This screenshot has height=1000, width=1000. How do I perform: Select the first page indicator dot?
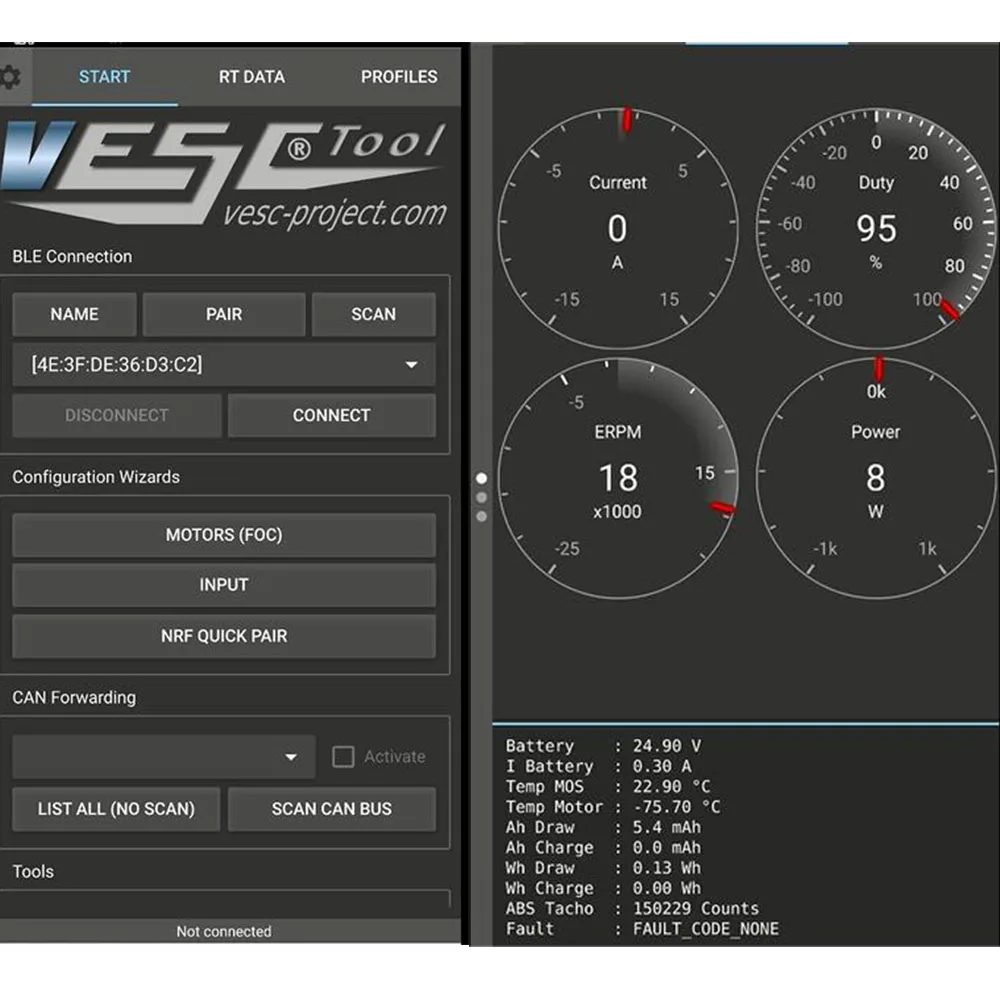pos(482,478)
